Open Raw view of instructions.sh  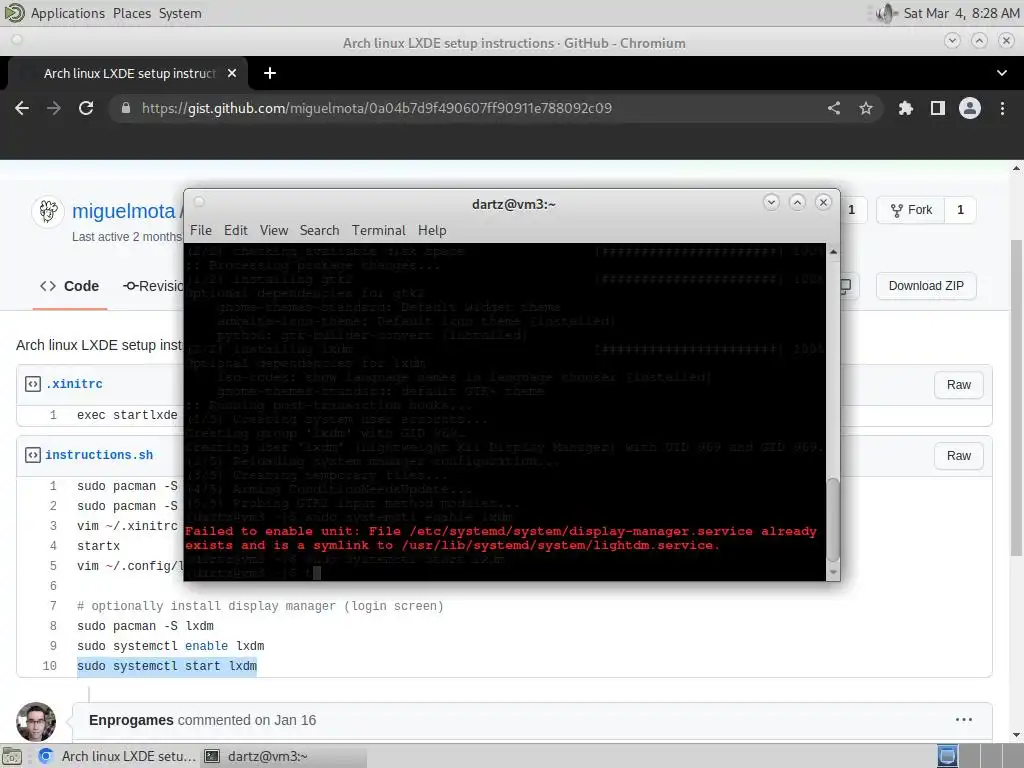point(959,456)
